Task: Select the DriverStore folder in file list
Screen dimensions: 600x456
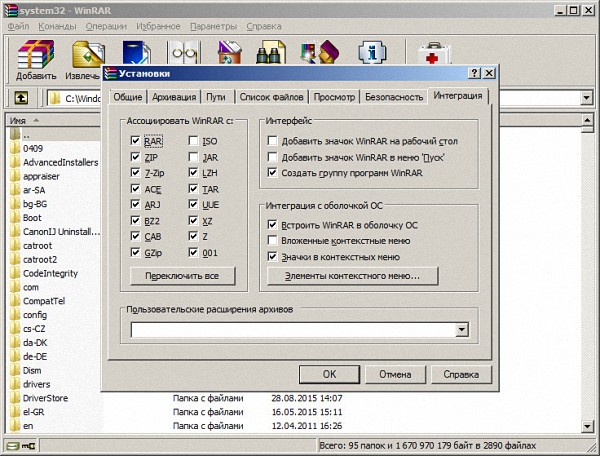Action: [x=43, y=397]
